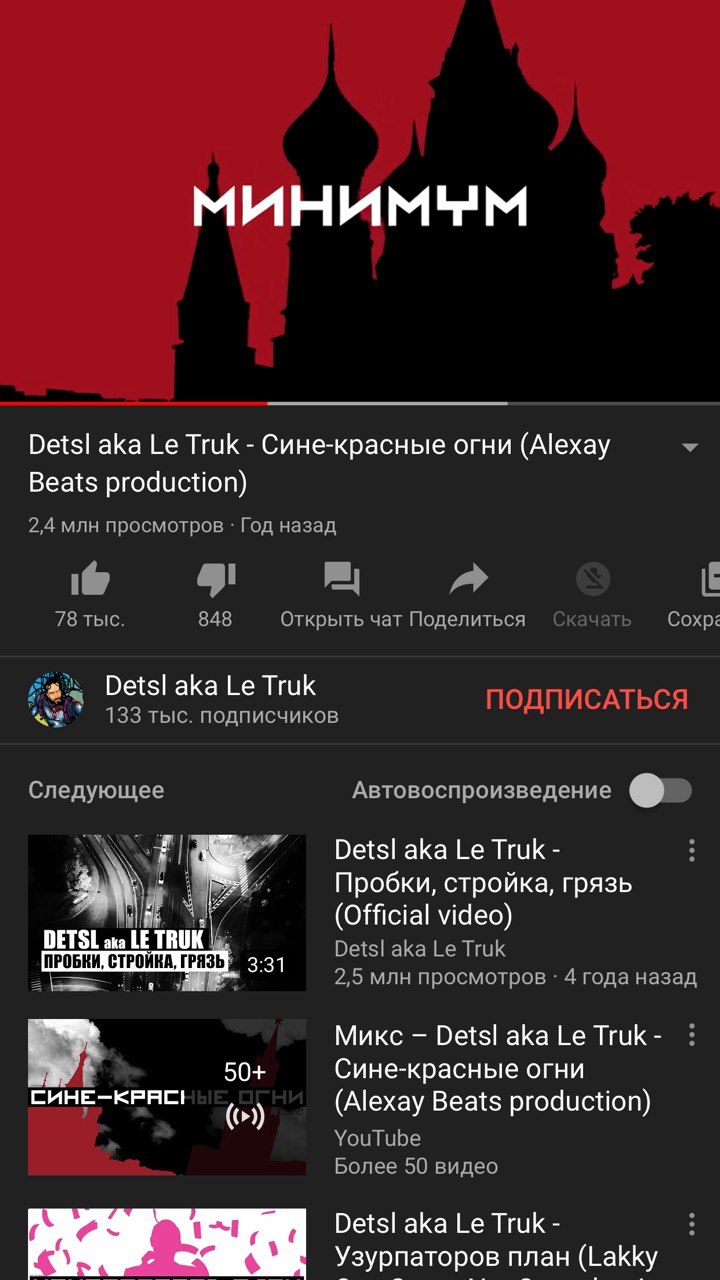Image resolution: width=720 pixels, height=1280 pixels.
Task: Tap the МИНИМУМ video player area
Action: pyautogui.click(x=360, y=200)
